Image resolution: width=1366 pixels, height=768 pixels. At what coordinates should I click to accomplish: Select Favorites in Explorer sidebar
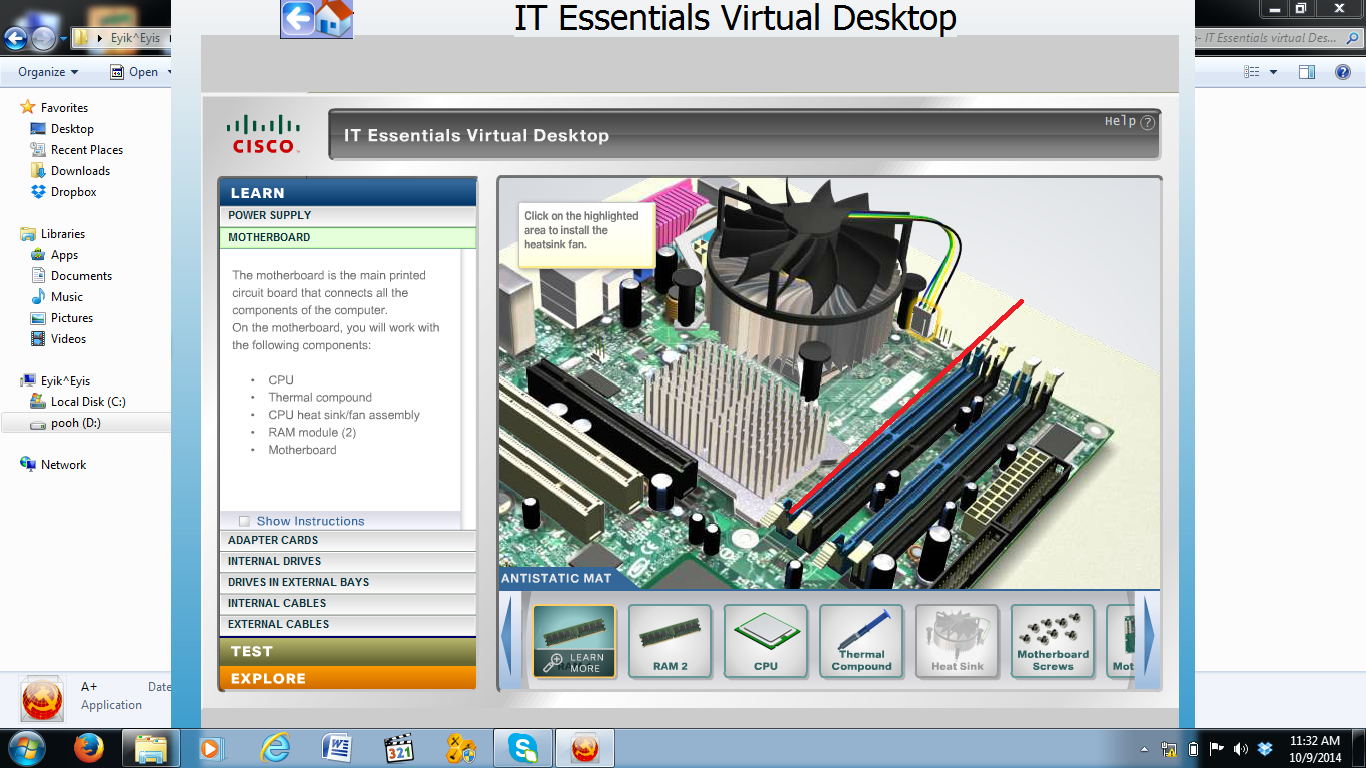[64, 108]
